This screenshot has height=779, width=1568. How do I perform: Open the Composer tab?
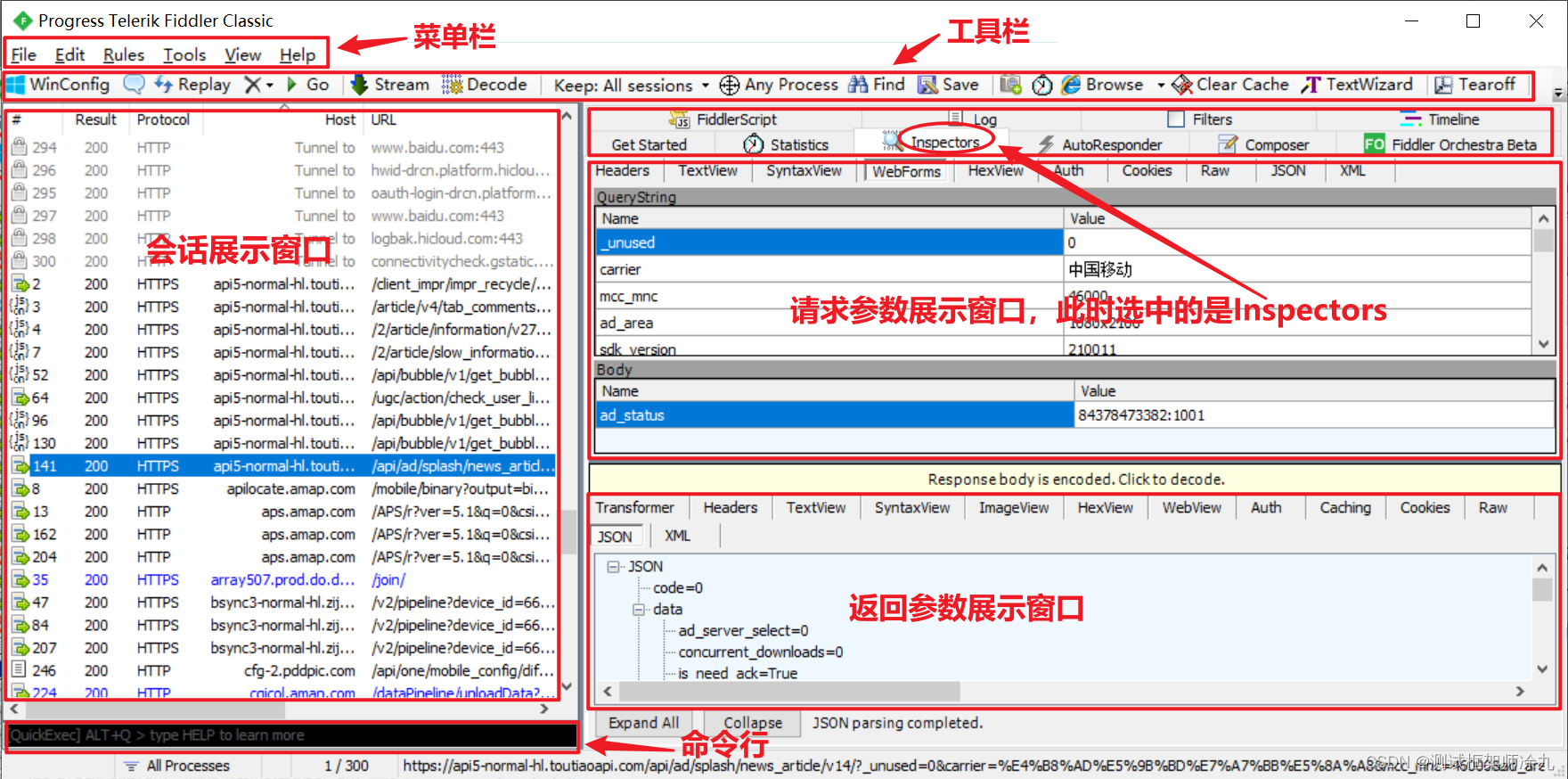(1264, 144)
